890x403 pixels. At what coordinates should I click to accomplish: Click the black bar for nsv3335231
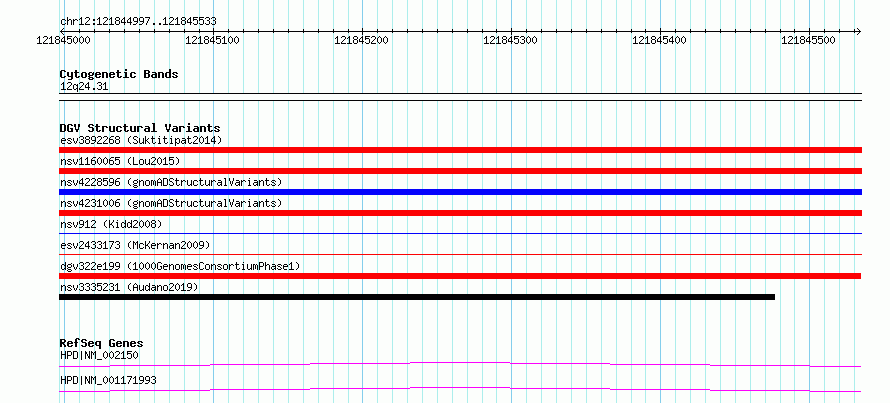(417, 297)
